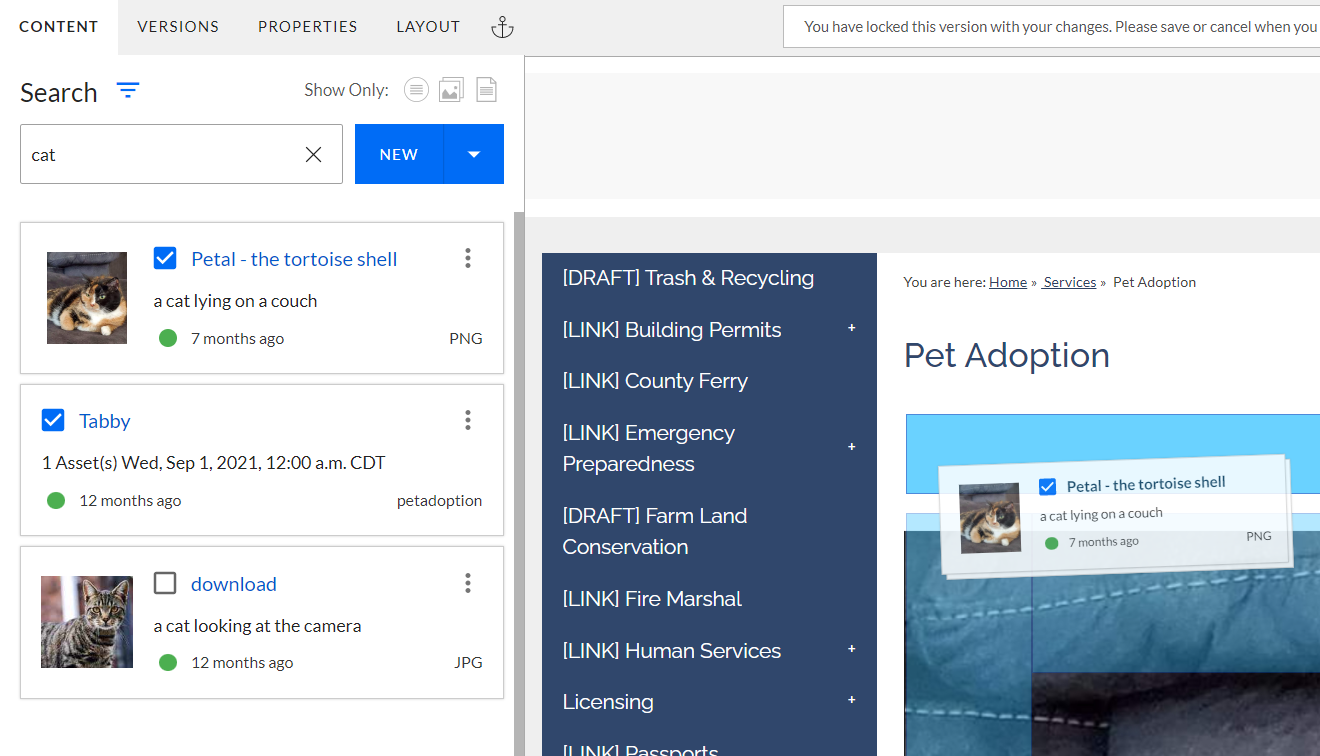Screen dimensions: 1320x756
Task: Follow the Home breadcrumb link
Action: pyautogui.click(x=1008, y=282)
